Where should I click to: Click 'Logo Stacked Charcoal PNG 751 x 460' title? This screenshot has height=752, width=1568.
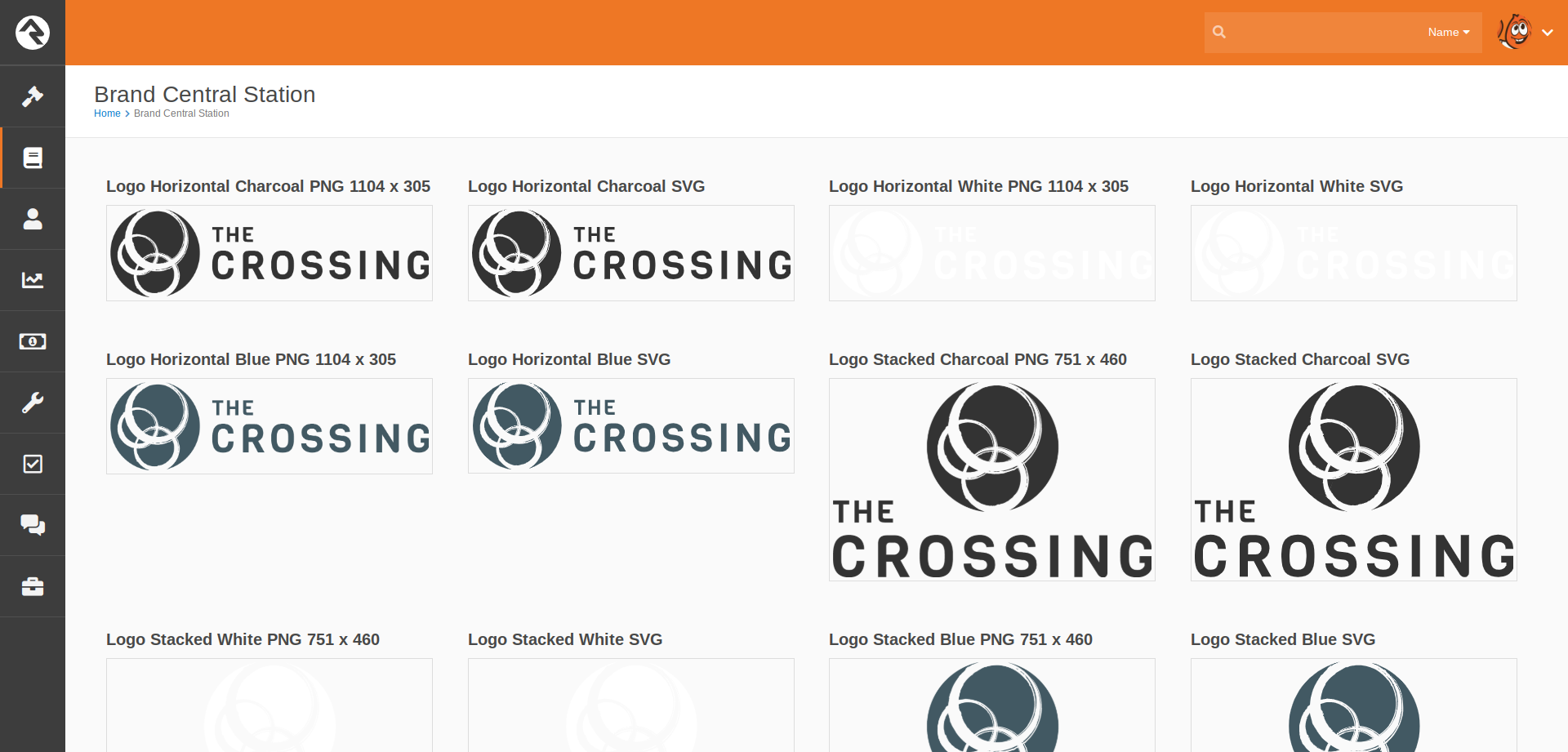[978, 359]
